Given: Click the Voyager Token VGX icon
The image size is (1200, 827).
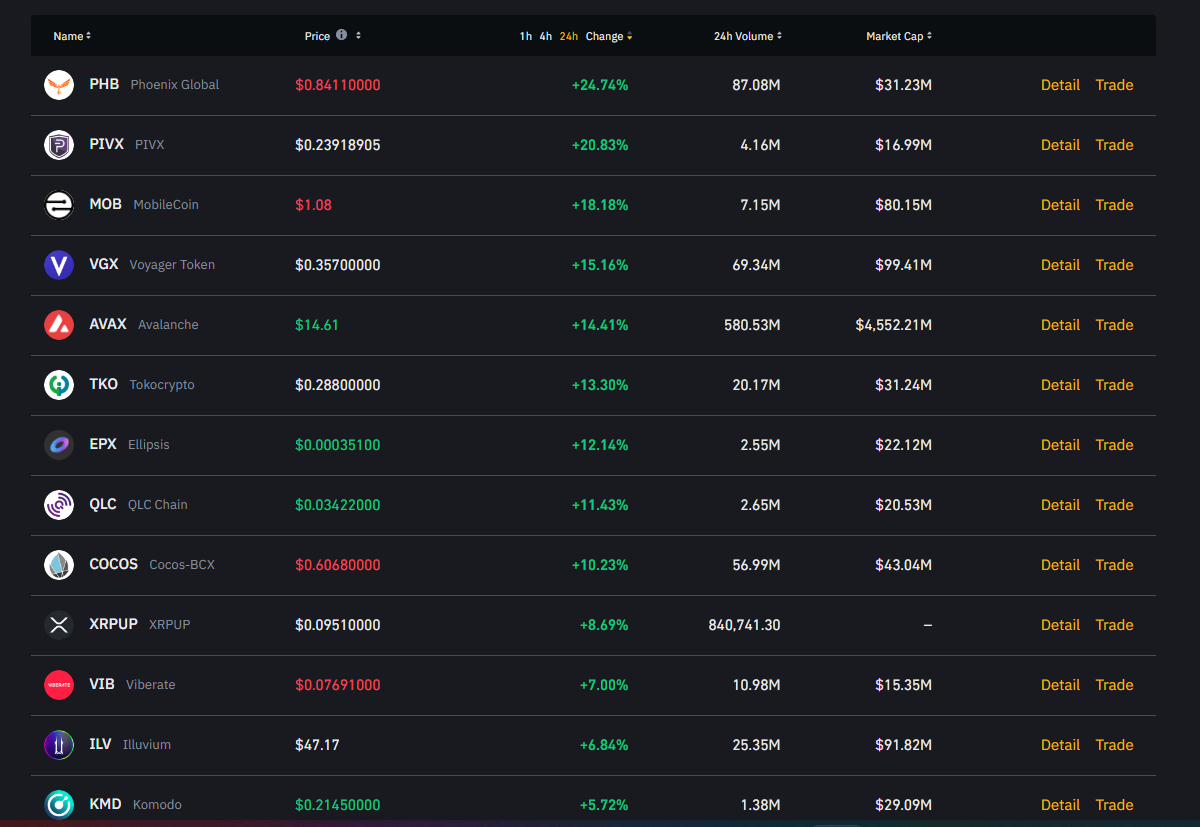Looking at the screenshot, I should point(59,265).
